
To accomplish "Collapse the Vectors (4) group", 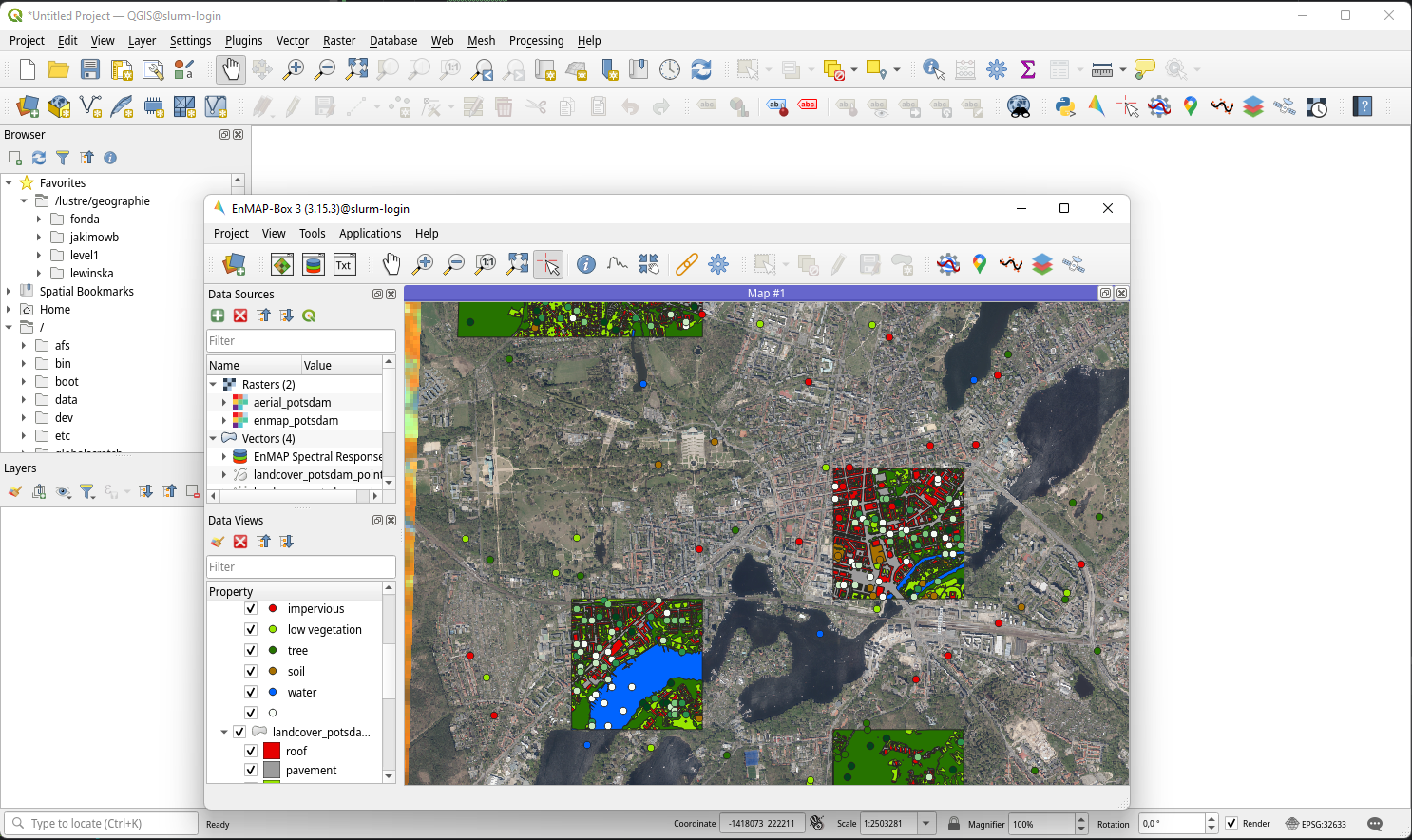I will pyautogui.click(x=213, y=438).
